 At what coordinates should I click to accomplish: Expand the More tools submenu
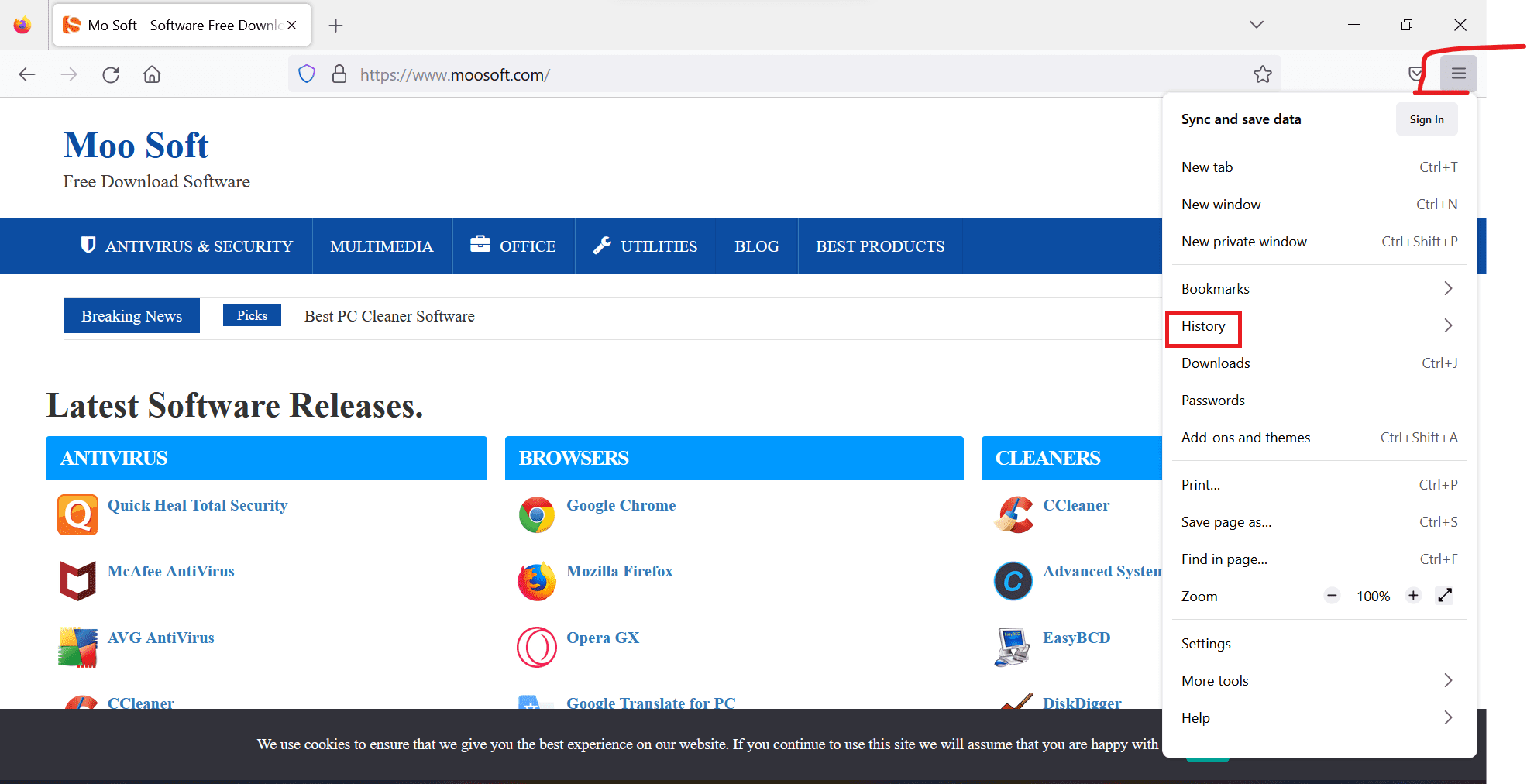point(1319,681)
